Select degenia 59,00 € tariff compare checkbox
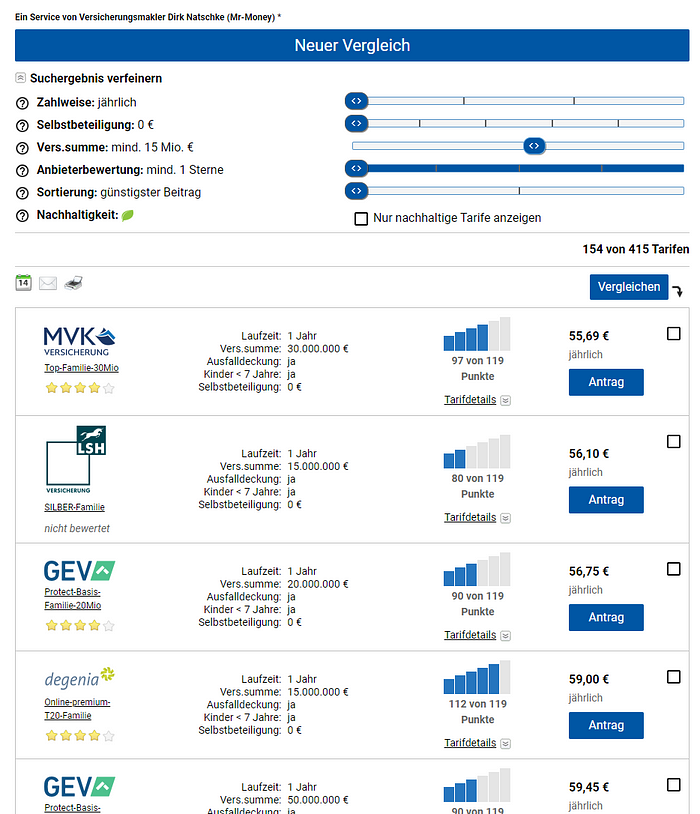 [x=674, y=677]
